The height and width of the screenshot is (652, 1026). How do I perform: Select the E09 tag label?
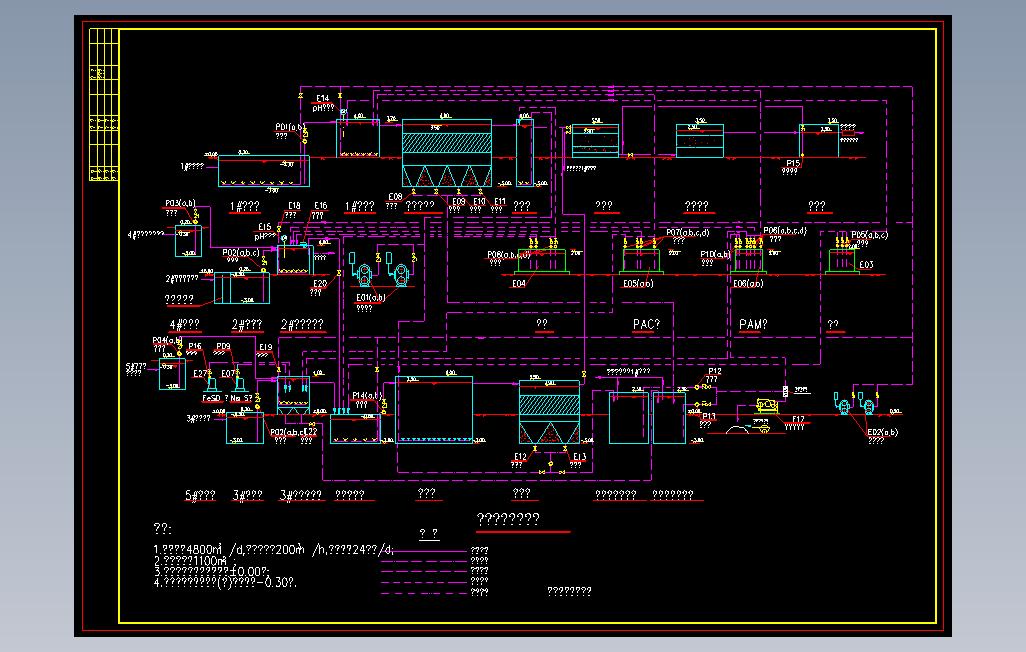pyautogui.click(x=459, y=202)
